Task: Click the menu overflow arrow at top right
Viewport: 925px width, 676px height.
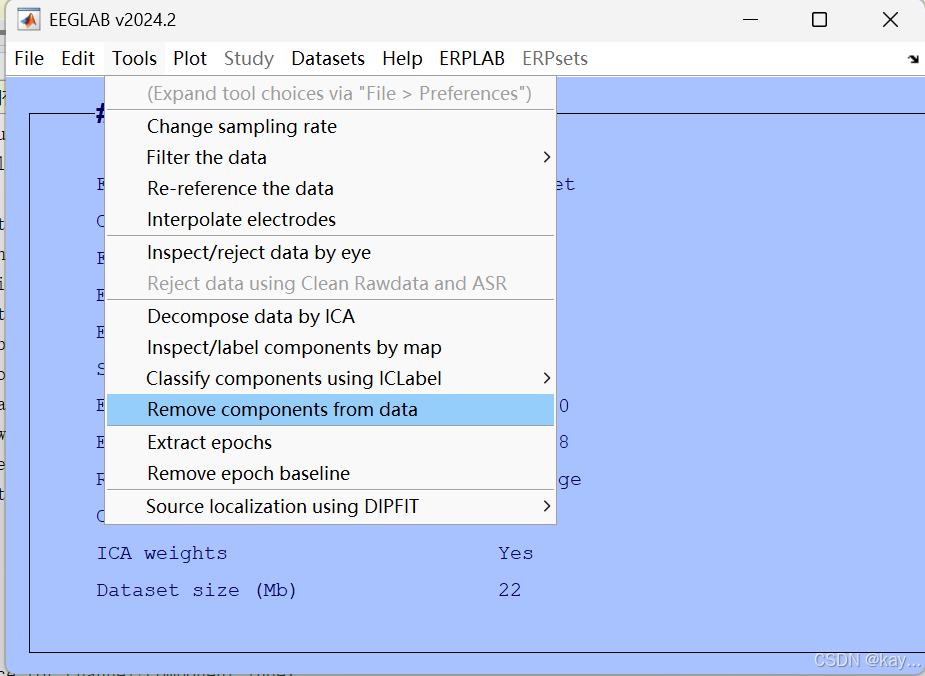Action: (911, 58)
